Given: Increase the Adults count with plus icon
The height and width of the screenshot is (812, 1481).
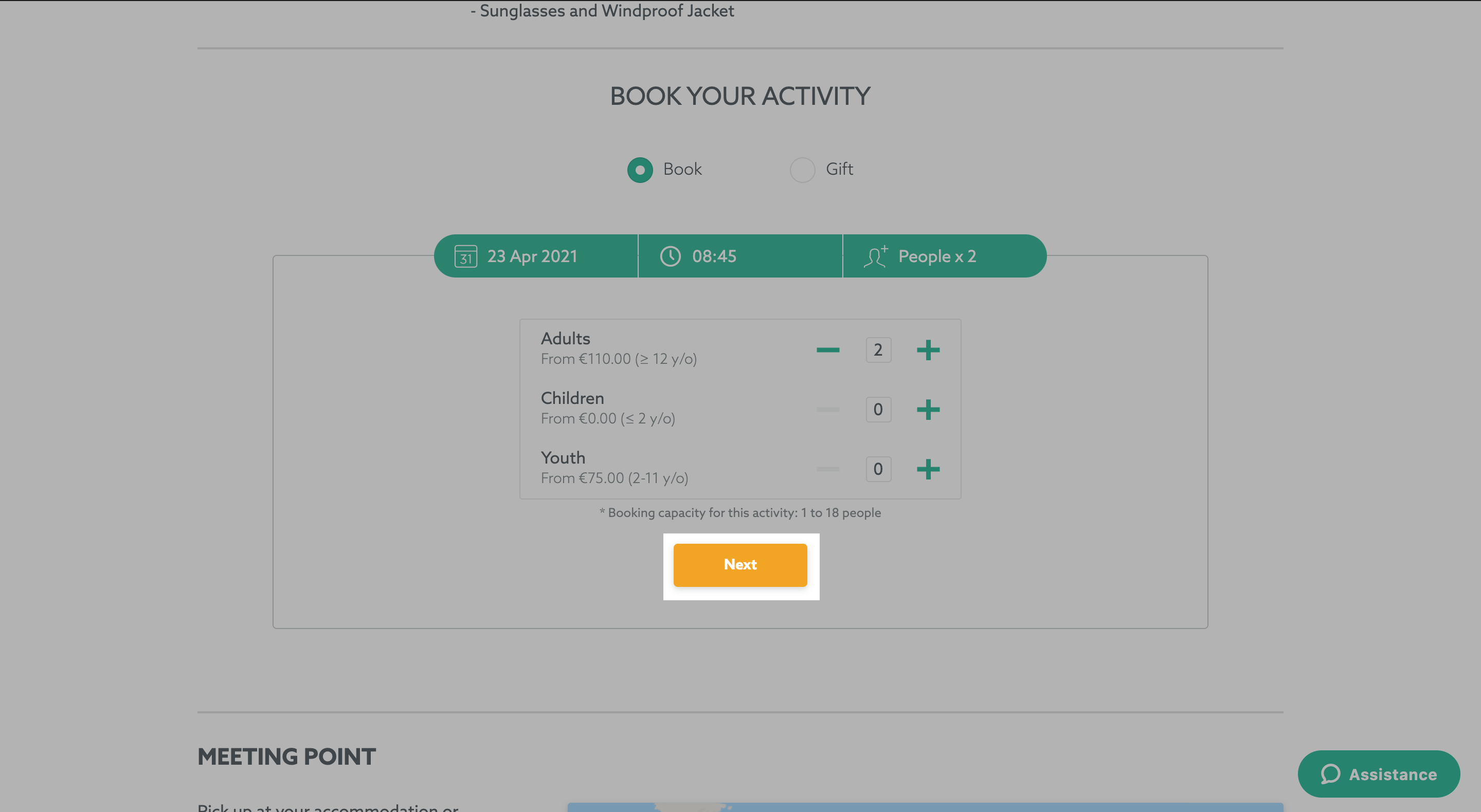Looking at the screenshot, I should (928, 350).
